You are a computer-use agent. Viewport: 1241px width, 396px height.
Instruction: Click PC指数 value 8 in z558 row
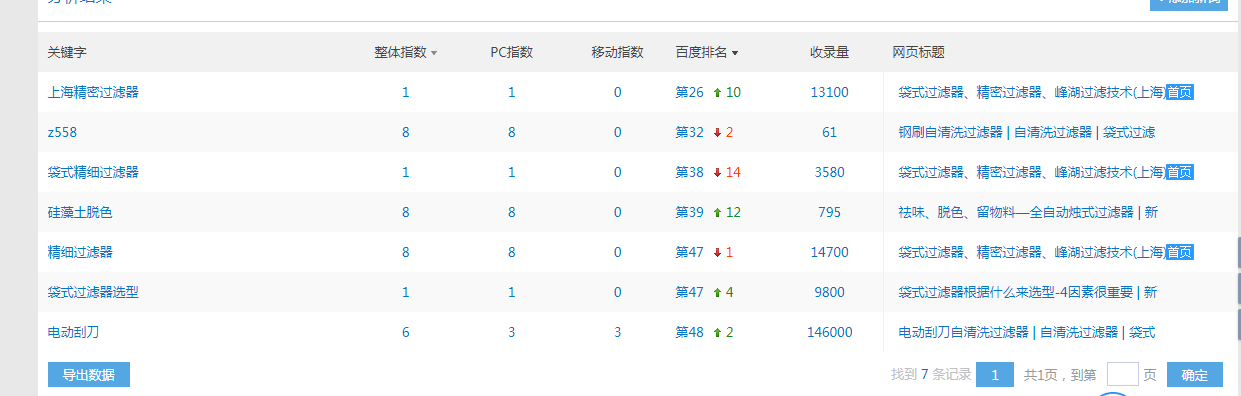511,132
